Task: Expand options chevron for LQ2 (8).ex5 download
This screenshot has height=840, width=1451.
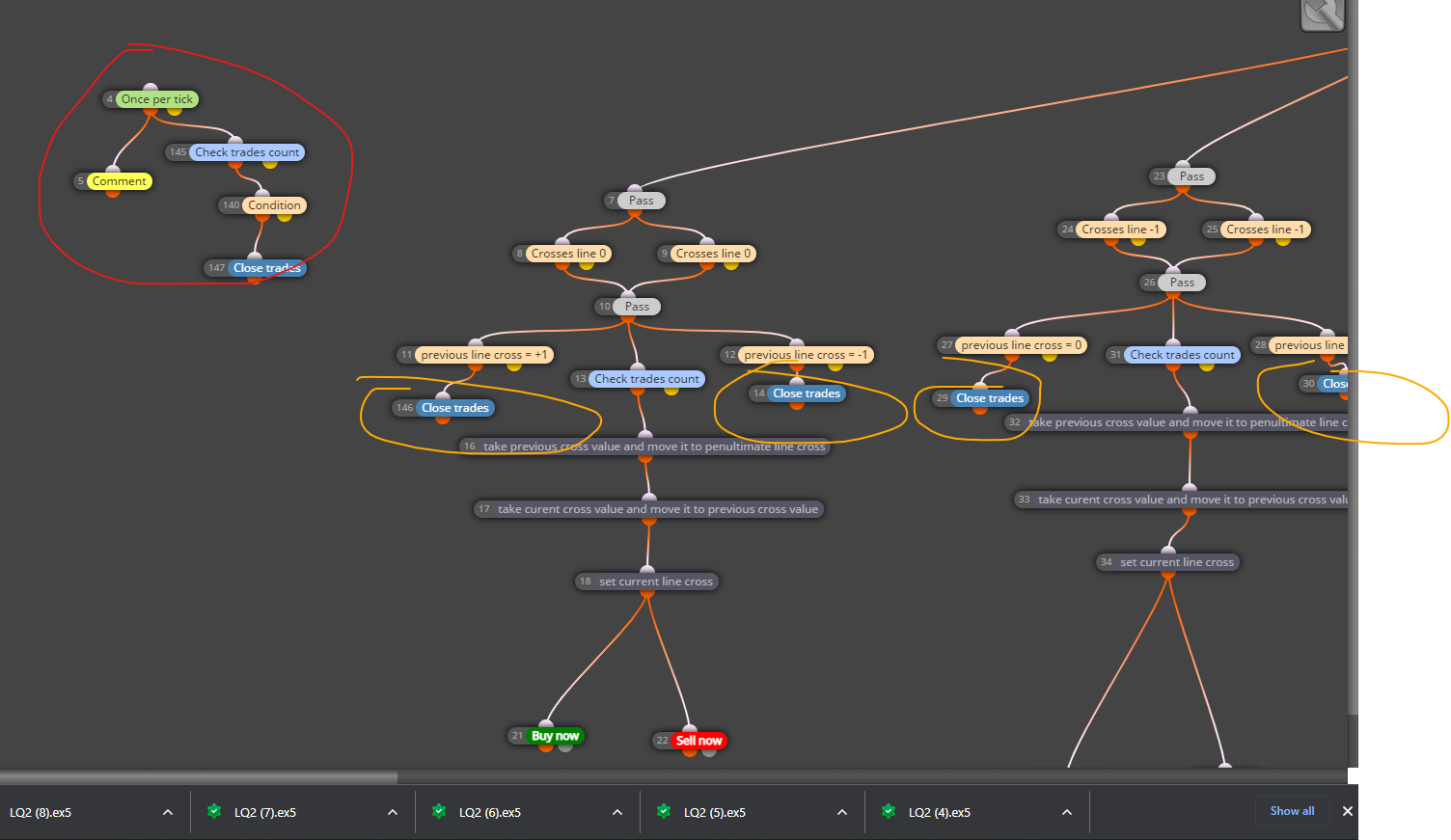Action: (x=168, y=812)
